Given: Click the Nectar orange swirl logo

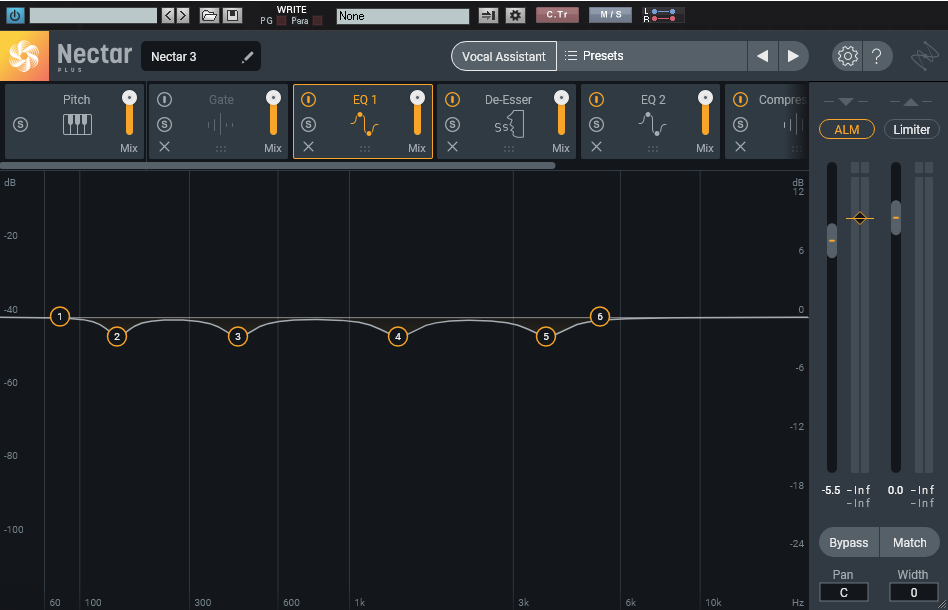Looking at the screenshot, I should coord(24,56).
